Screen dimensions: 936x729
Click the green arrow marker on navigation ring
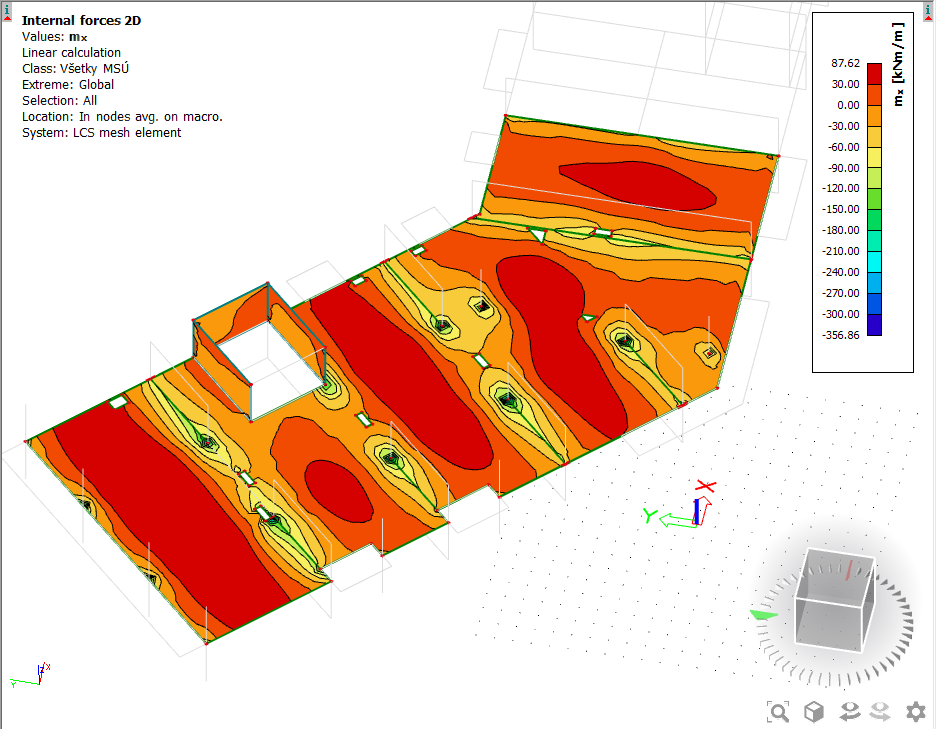click(764, 615)
